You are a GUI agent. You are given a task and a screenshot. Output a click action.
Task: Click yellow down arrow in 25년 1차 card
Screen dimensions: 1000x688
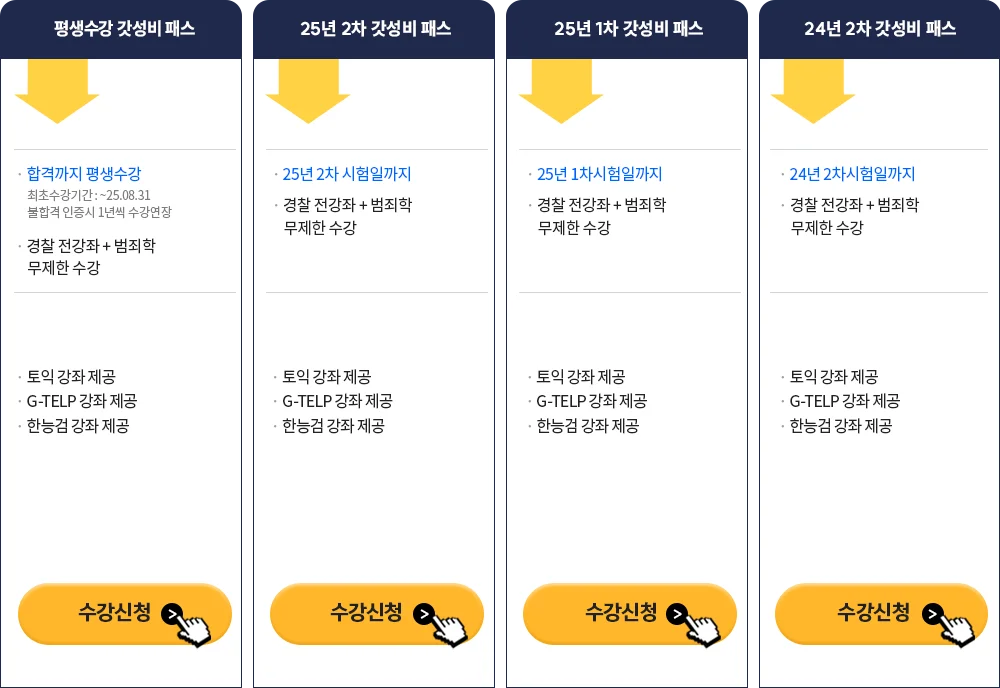[561, 91]
